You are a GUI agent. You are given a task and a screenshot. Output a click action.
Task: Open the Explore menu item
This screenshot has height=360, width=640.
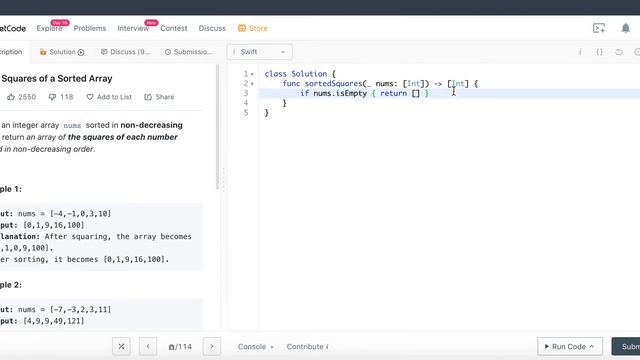(49, 28)
